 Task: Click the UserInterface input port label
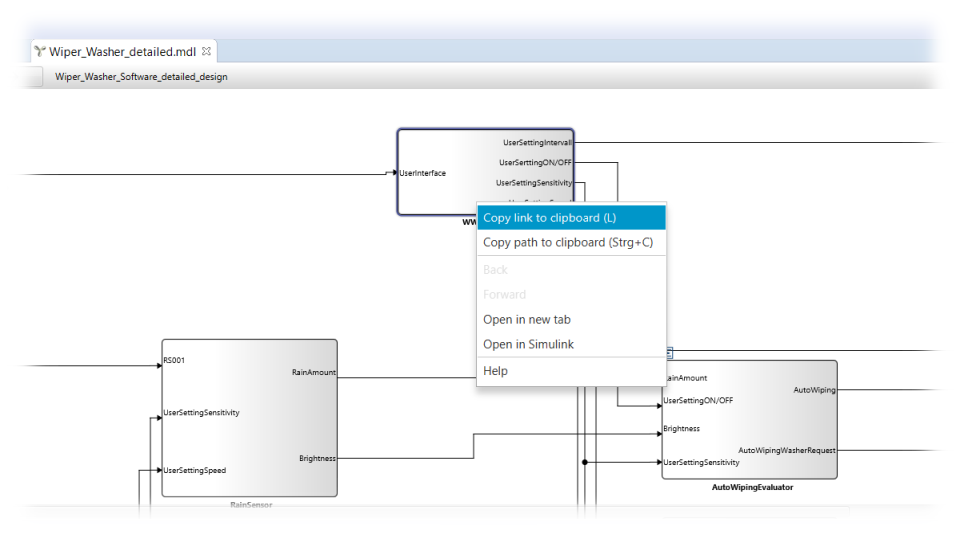[422, 173]
